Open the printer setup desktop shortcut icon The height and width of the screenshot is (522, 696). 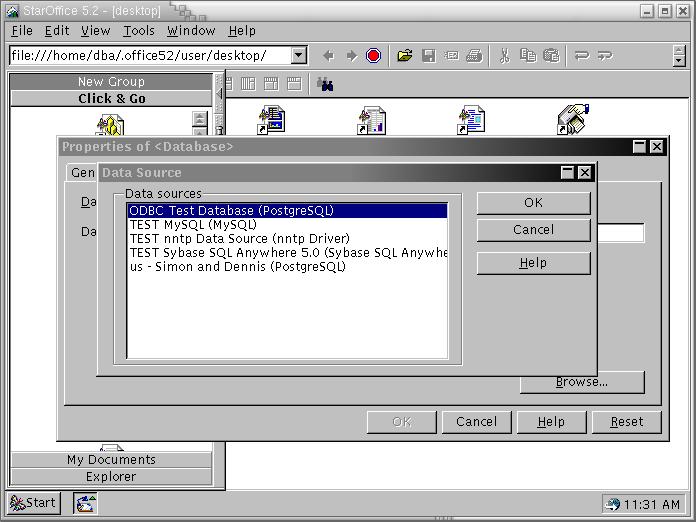pyautogui.click(x=573, y=119)
